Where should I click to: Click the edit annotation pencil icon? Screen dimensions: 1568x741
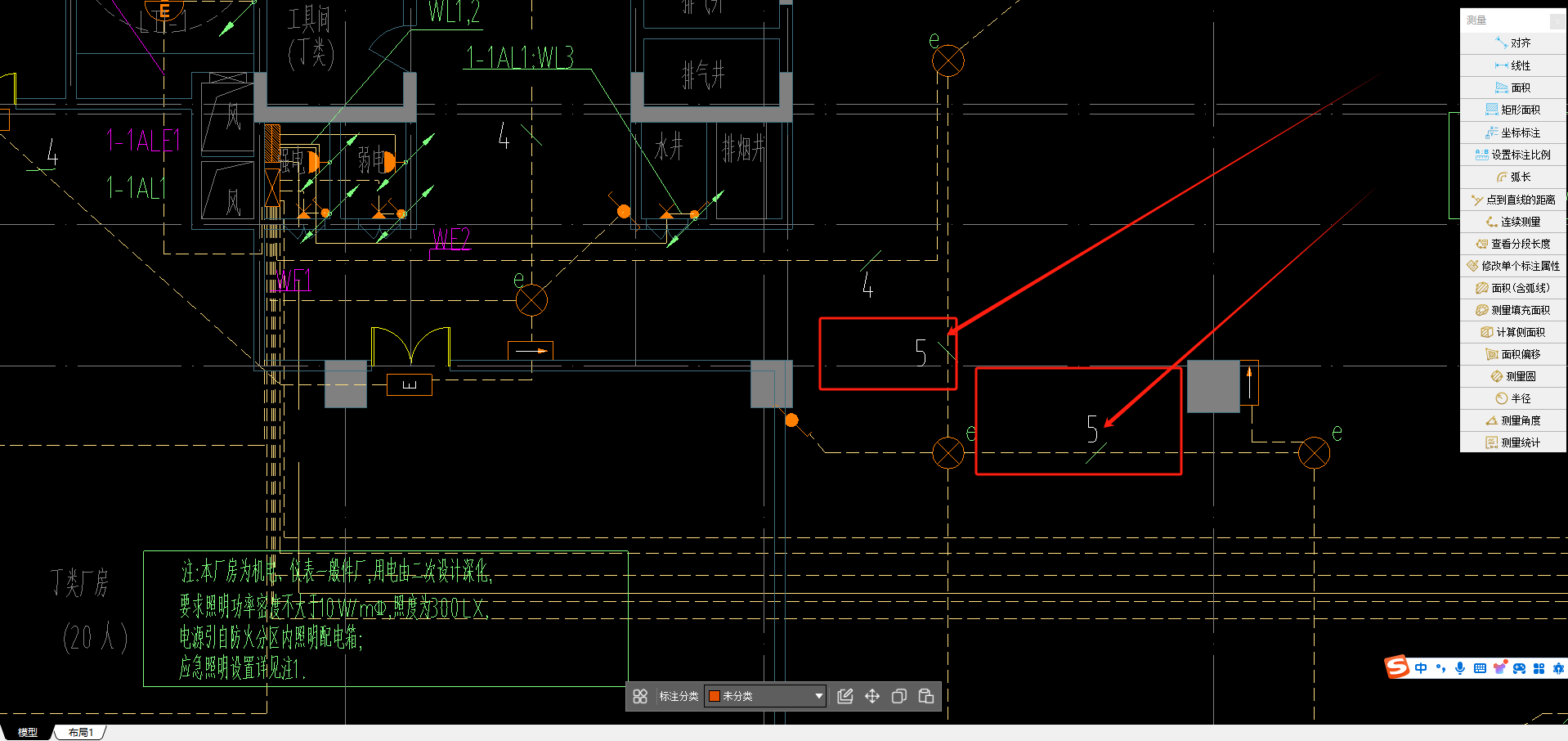point(845,696)
